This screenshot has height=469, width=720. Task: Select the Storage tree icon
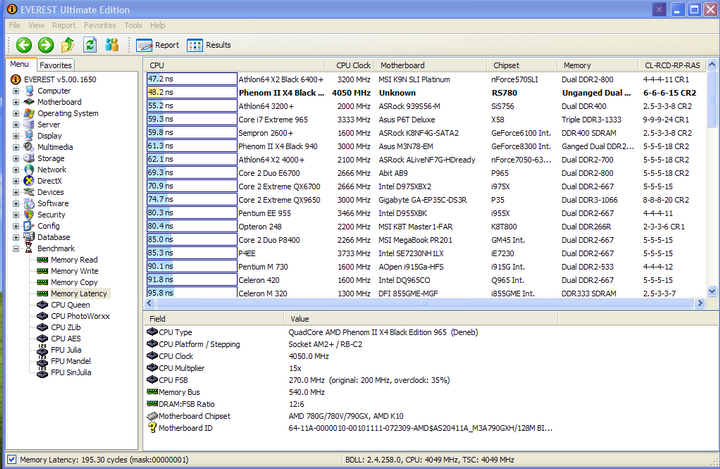[29, 158]
